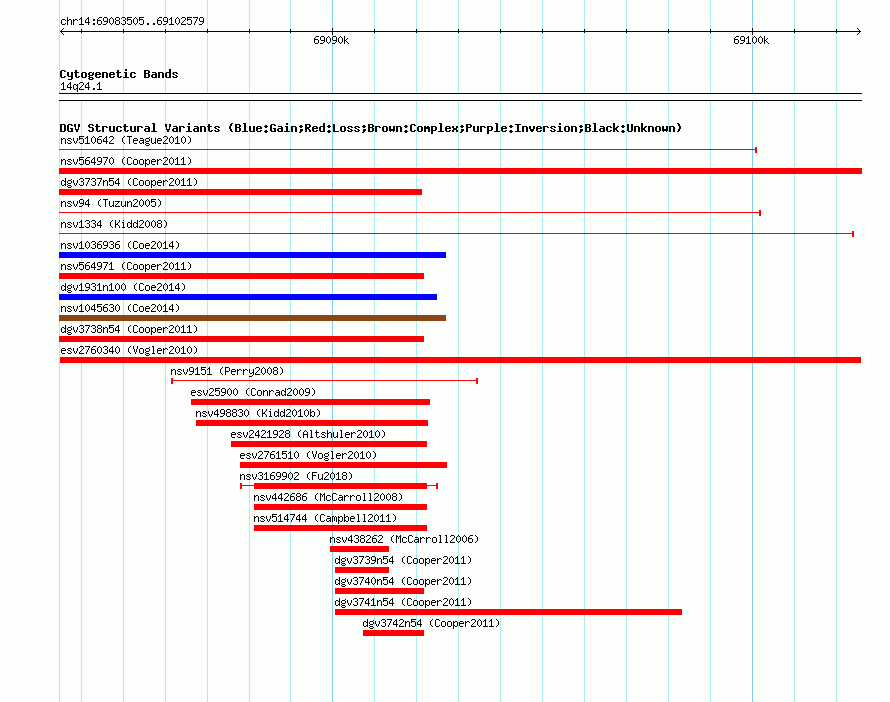Click the long red bar of dgv3741n54
The width and height of the screenshot is (890, 702).
tap(509, 612)
